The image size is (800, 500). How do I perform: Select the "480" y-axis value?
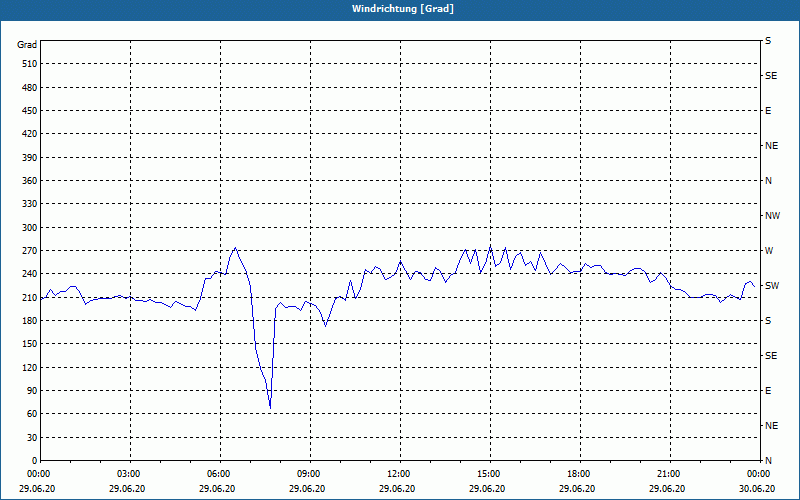30,88
